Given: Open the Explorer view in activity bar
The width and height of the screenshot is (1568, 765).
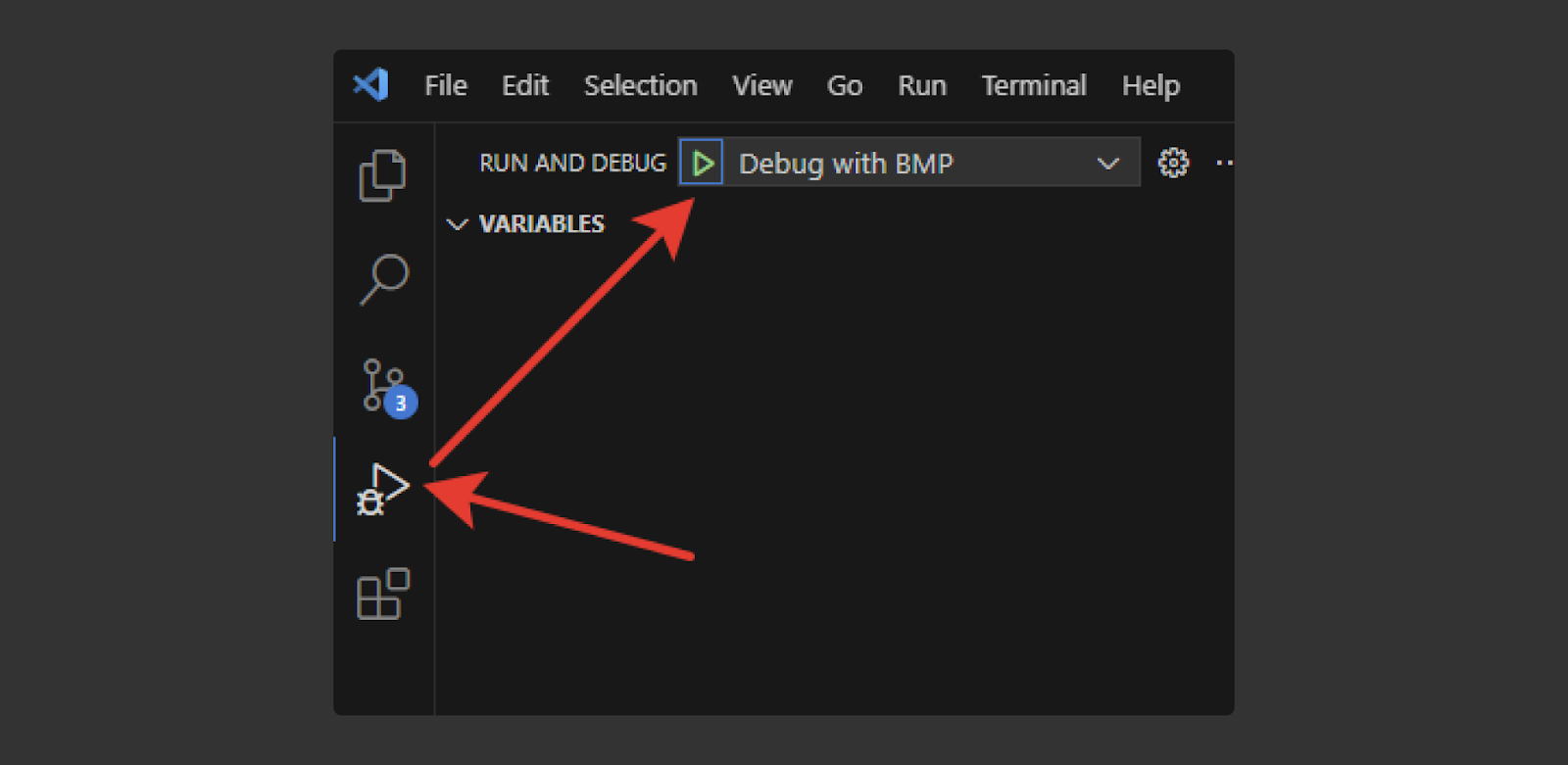Looking at the screenshot, I should point(382,175).
